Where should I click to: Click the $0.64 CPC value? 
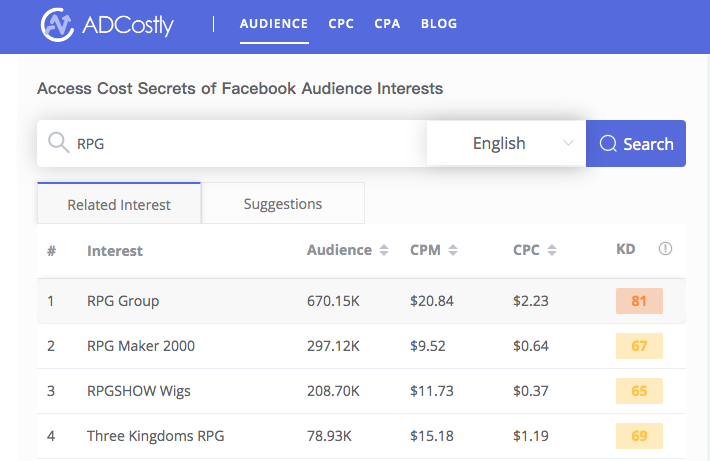coord(531,346)
